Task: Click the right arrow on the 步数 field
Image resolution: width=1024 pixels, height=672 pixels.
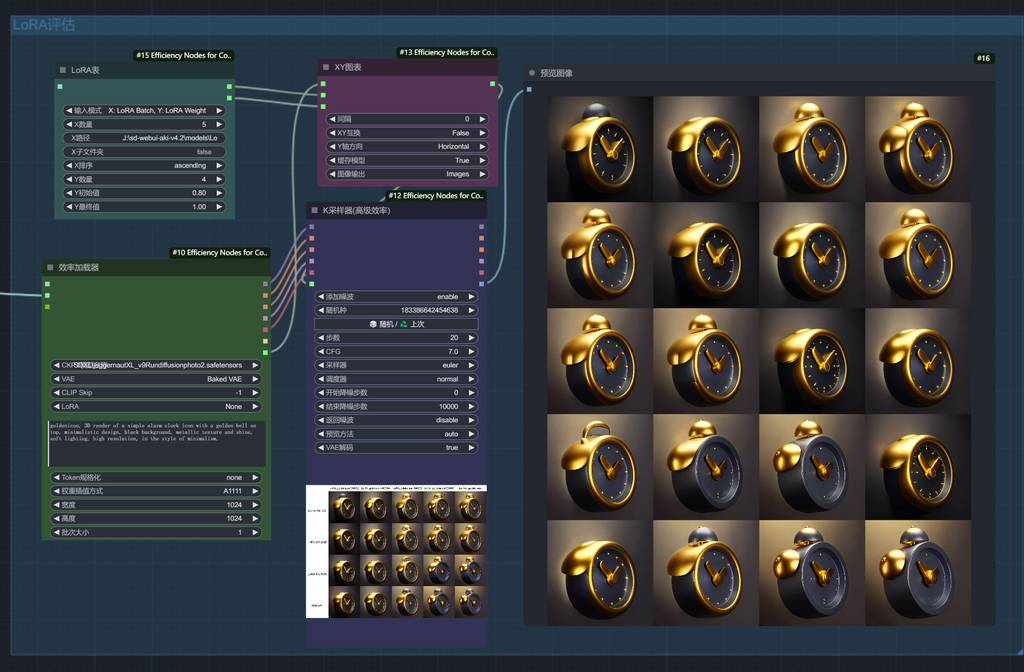Action: [x=471, y=338]
